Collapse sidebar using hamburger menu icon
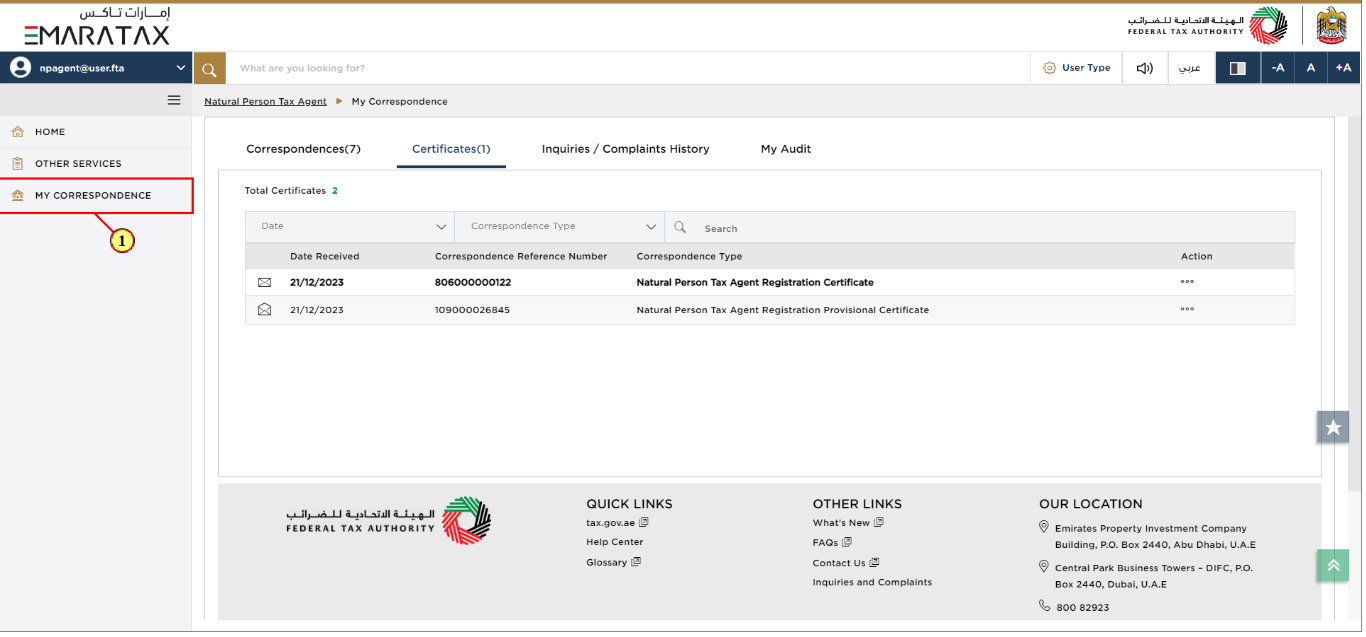Image resolution: width=1366 pixels, height=637 pixels. tap(174, 100)
